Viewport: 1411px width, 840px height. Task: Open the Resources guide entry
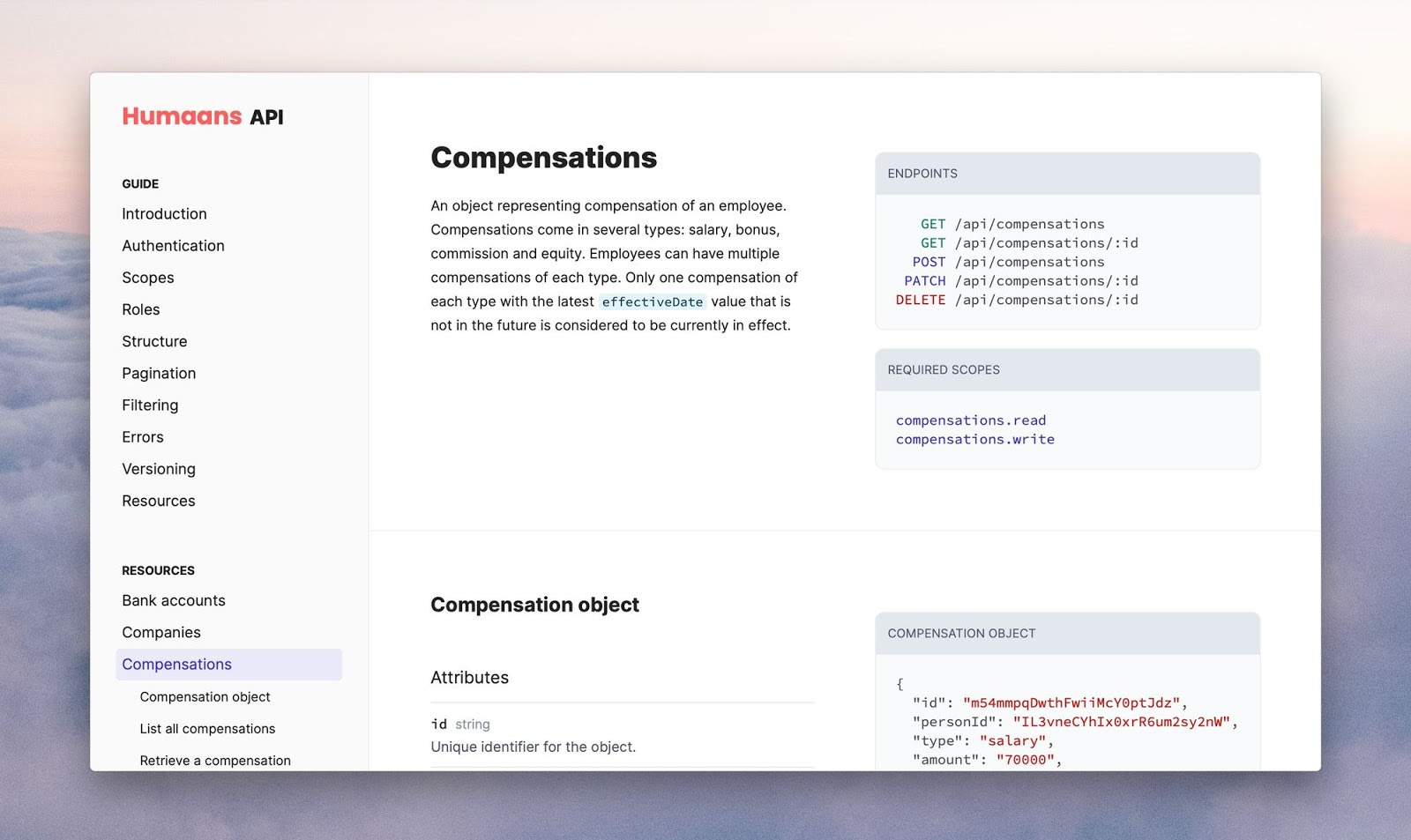[x=158, y=500]
